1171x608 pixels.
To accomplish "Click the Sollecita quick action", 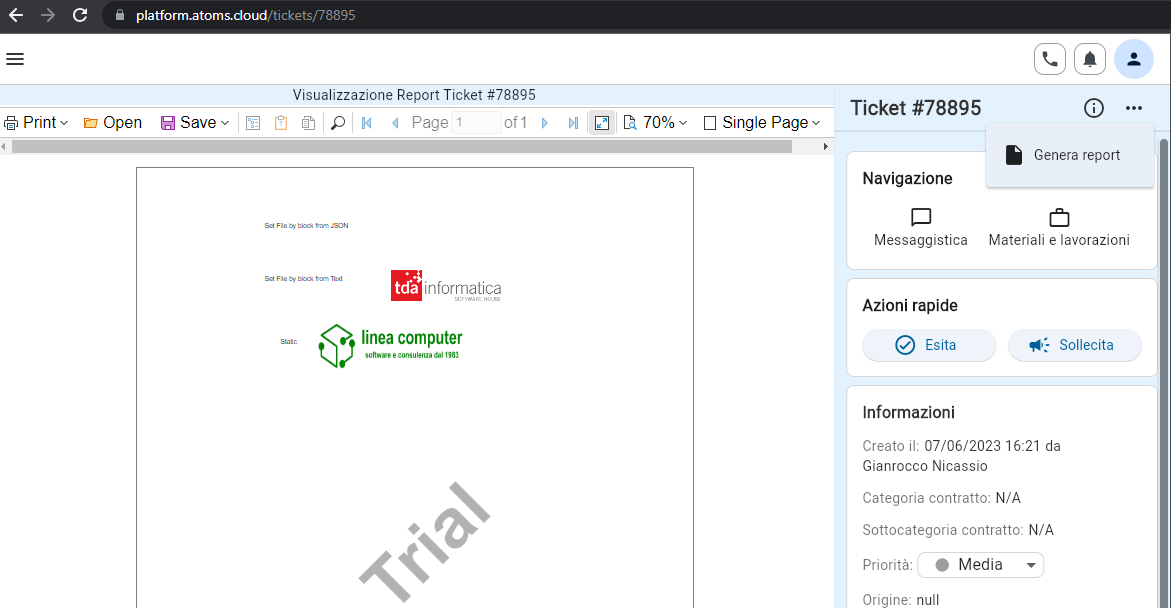I will (x=1075, y=345).
